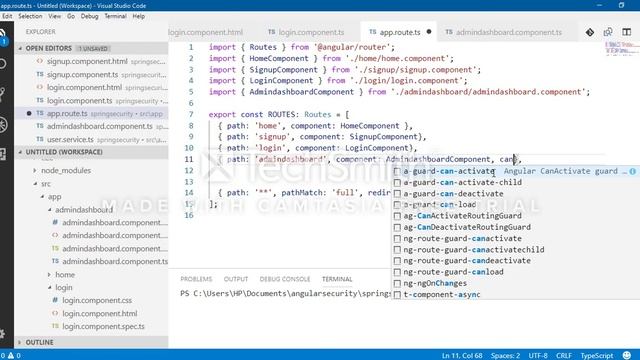Open the Edit menu
640x360 pixels.
coord(7,16)
